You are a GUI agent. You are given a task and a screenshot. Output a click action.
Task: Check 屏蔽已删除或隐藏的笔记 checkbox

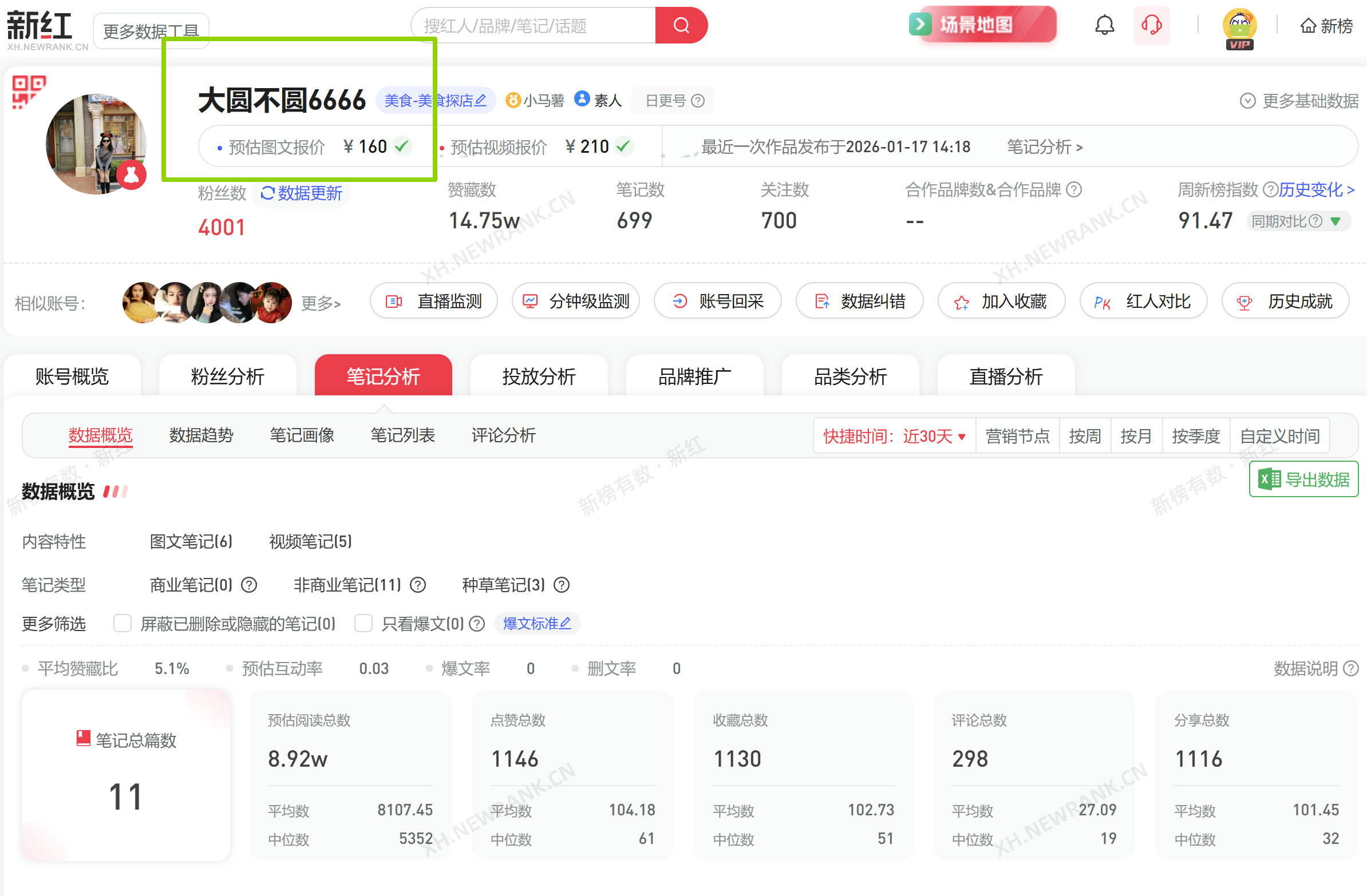tap(123, 623)
